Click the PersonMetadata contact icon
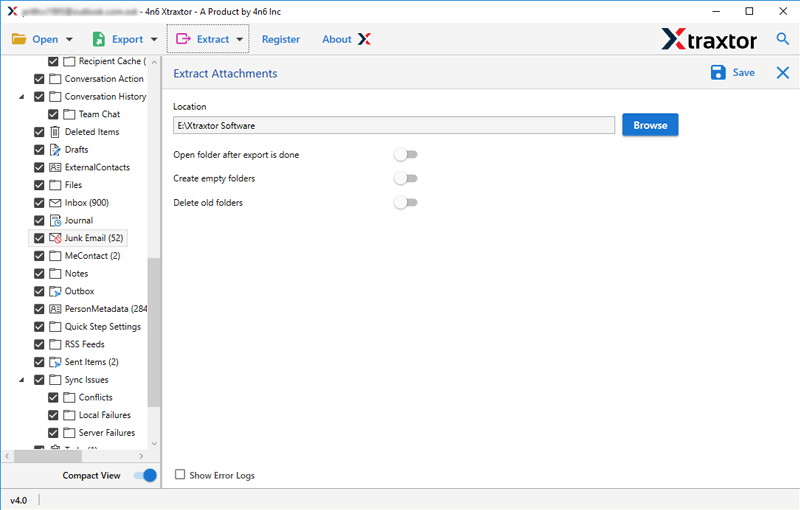 55,309
